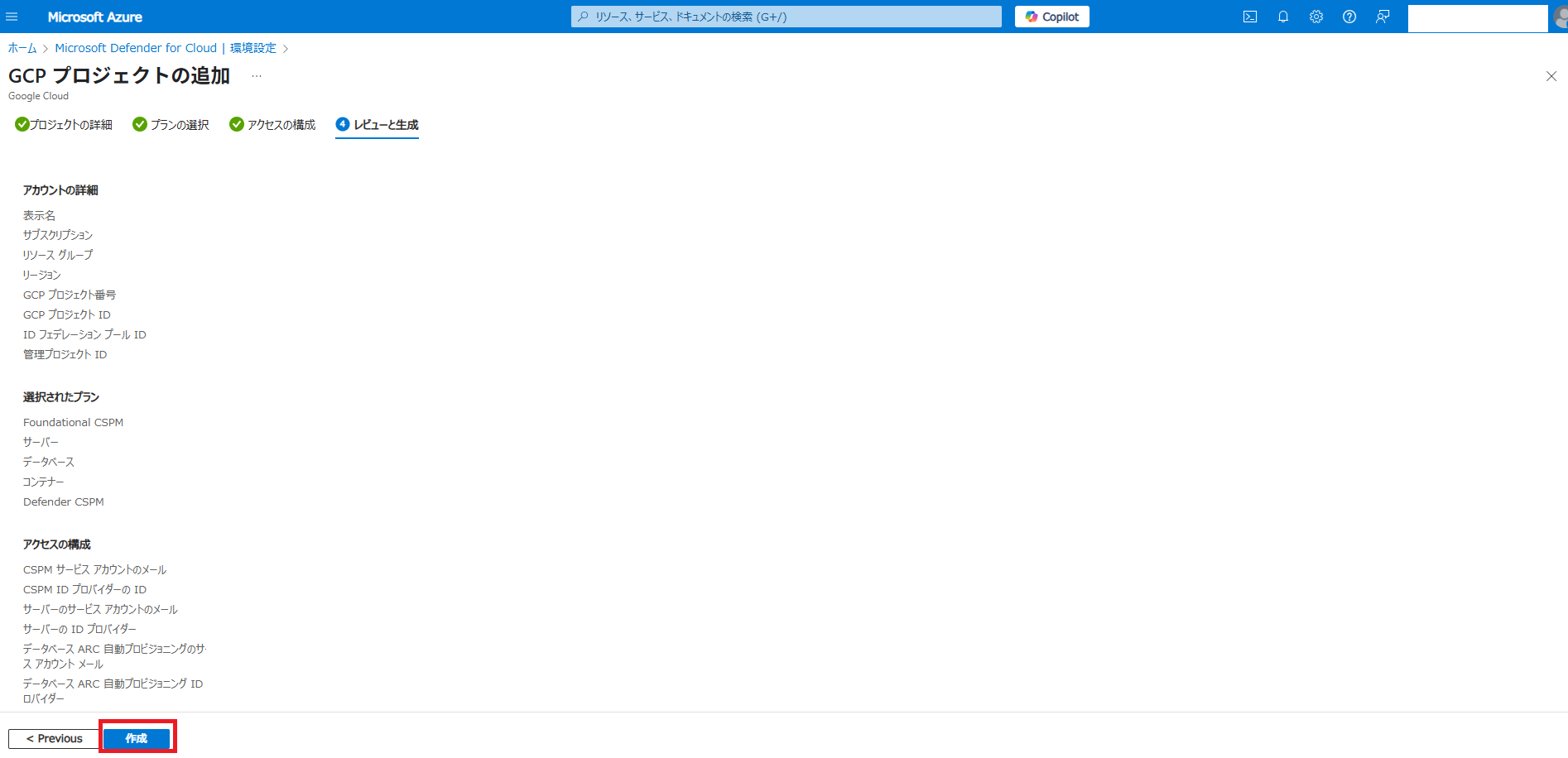Click the Copilot button
Image resolution: width=1568 pixels, height=758 pixels.
coord(1052,17)
